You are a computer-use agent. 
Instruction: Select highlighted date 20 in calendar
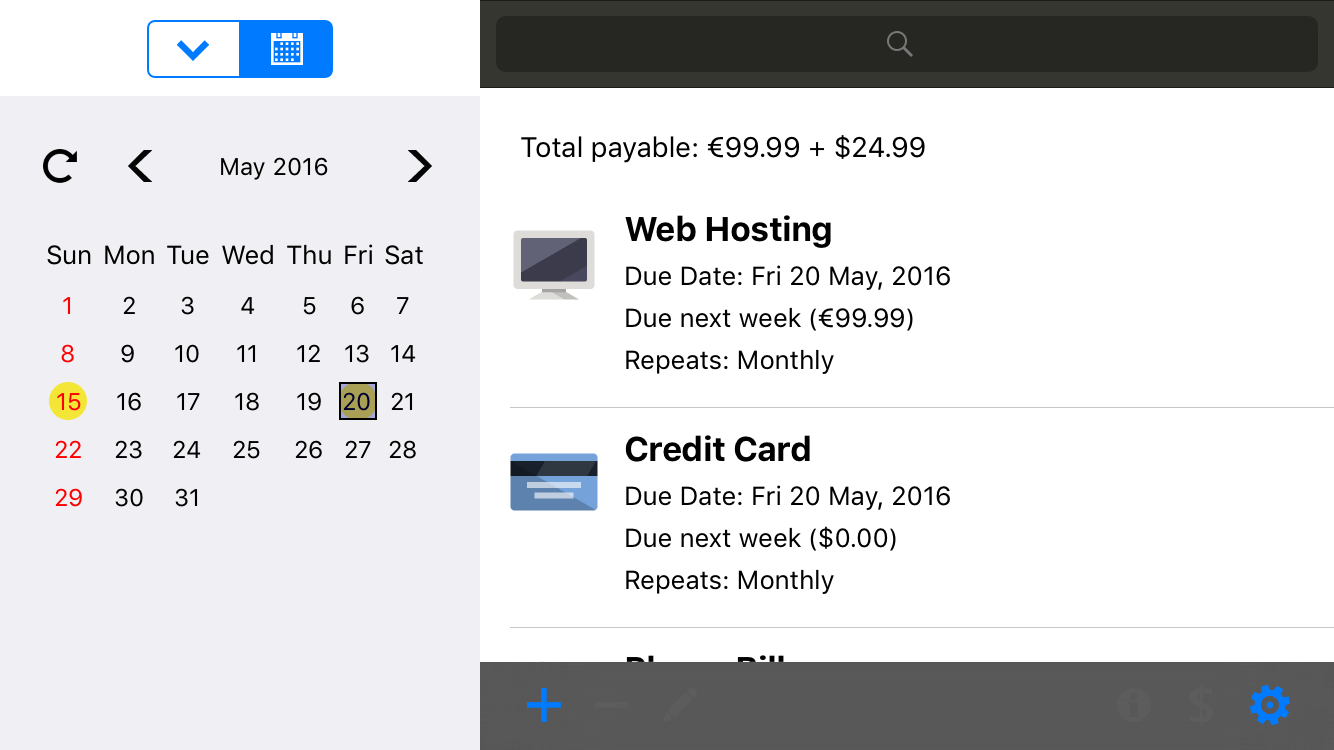[357, 402]
